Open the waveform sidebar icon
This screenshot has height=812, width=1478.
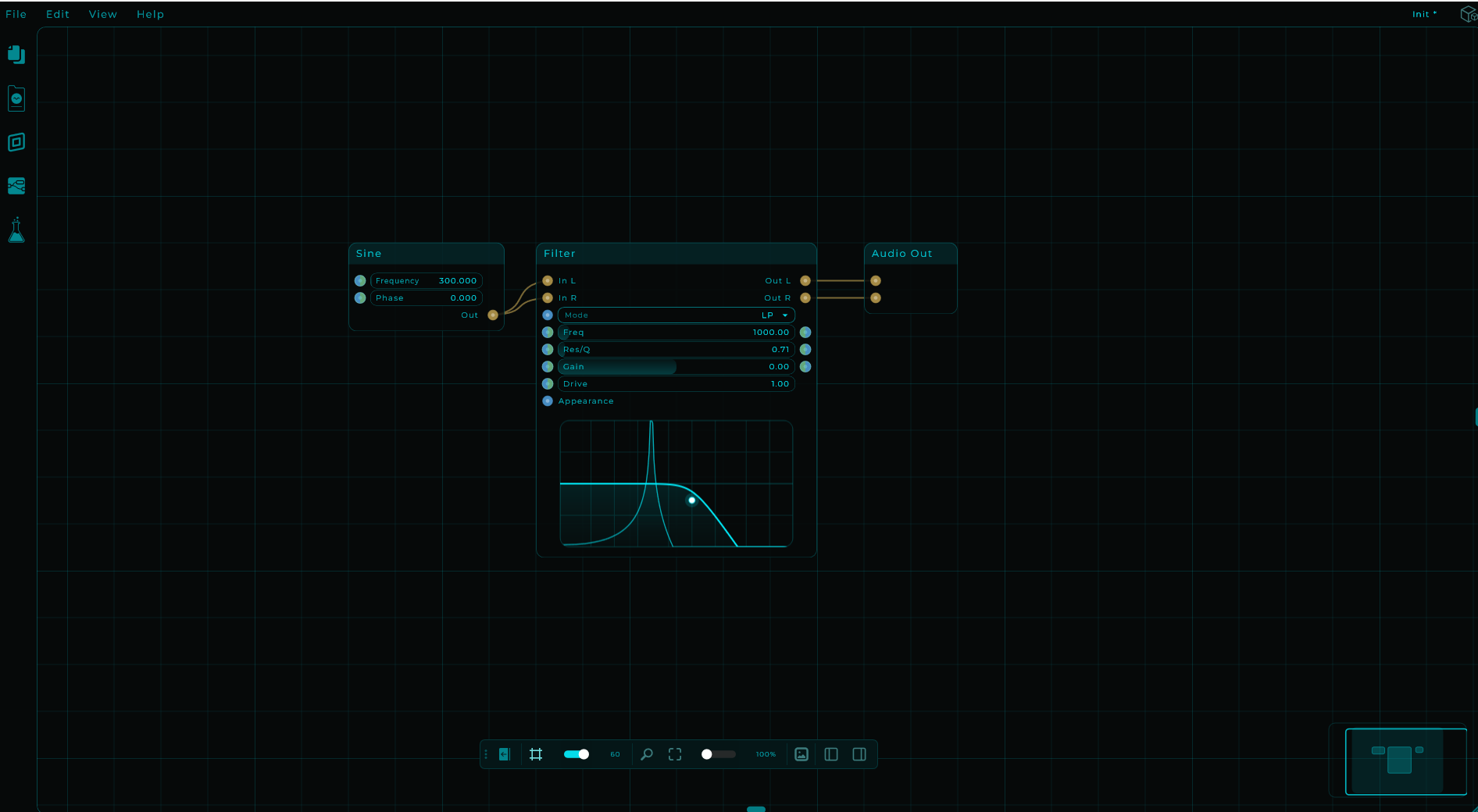tap(16, 186)
